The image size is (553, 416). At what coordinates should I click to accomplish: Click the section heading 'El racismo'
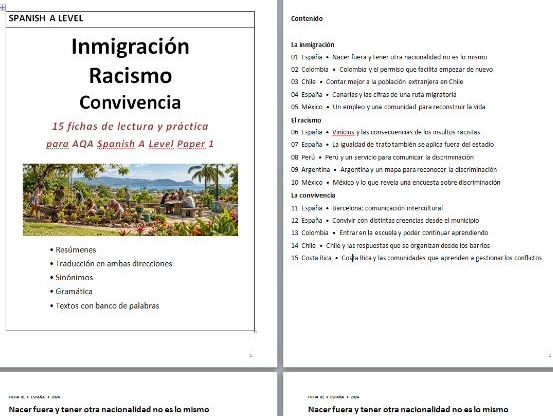[306, 121]
